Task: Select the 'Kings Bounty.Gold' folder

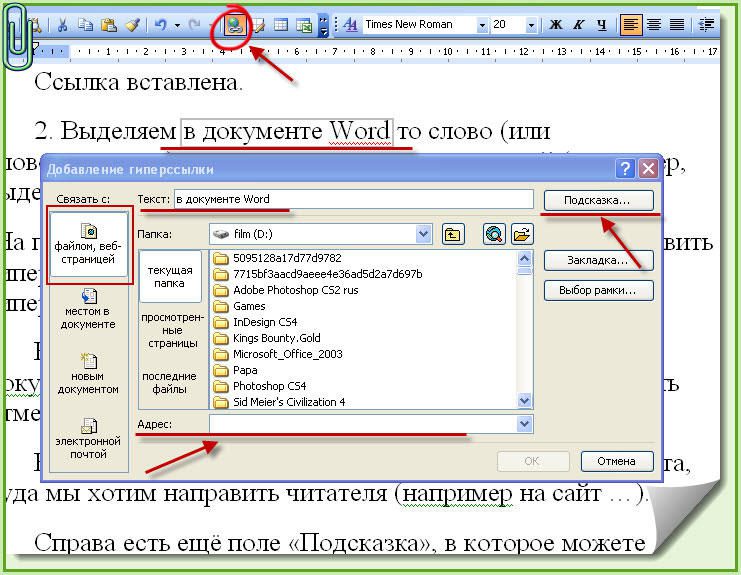Action: (267, 338)
